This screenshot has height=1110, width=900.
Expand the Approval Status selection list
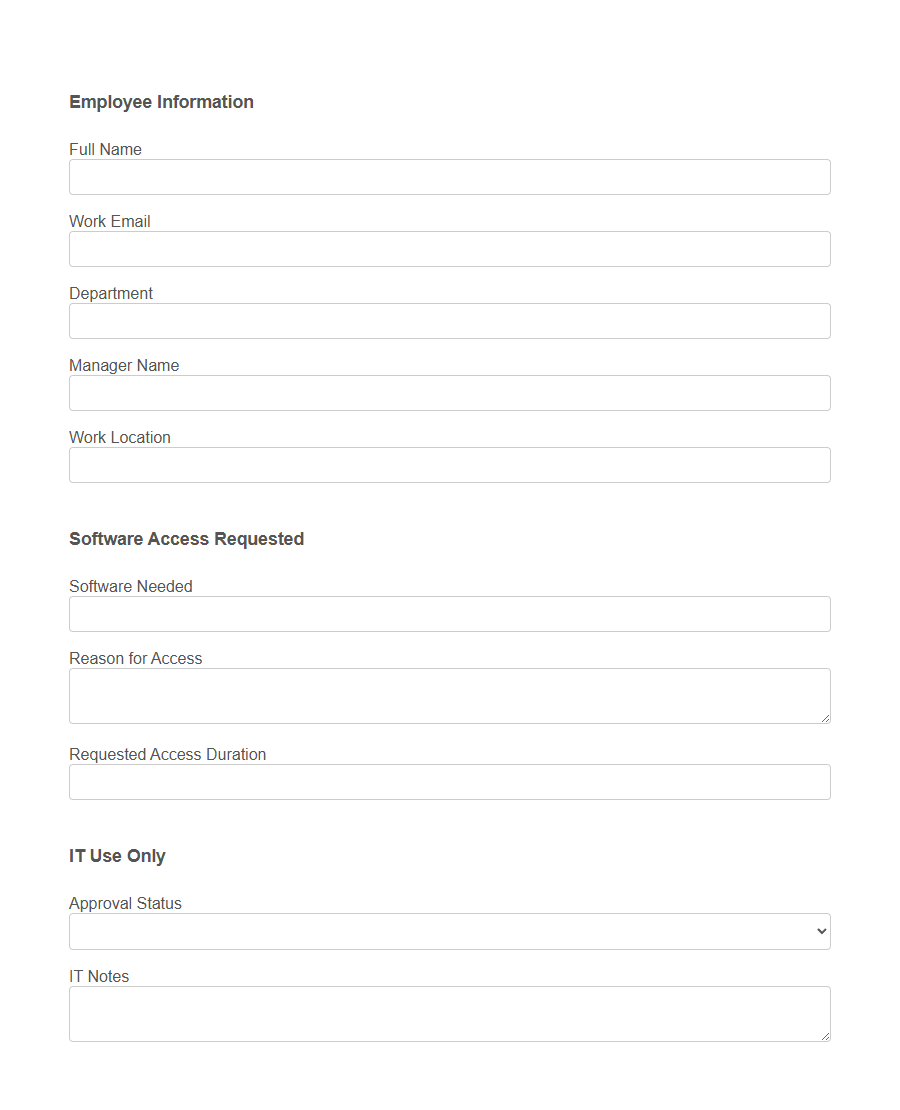(449, 931)
